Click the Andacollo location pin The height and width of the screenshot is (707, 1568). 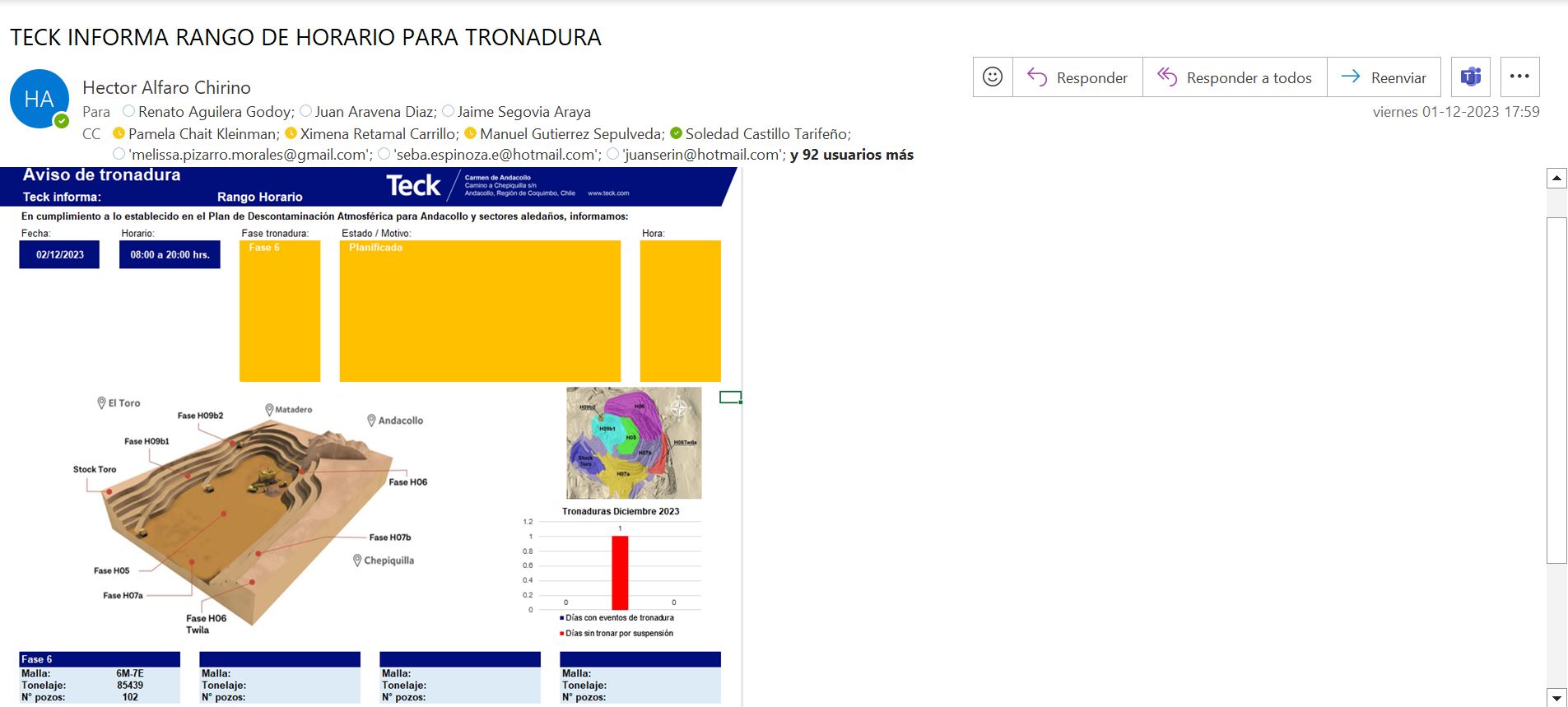click(x=371, y=420)
